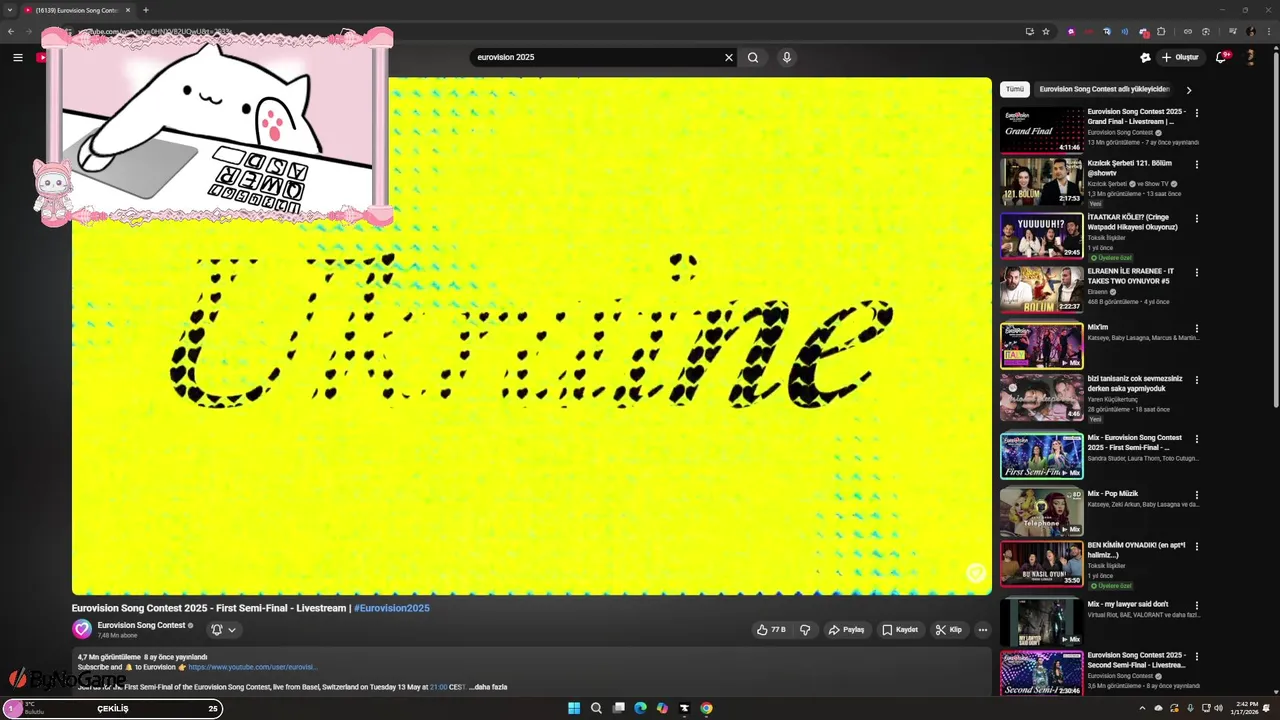
Task: Open Chrome extensions puzzle icon
Action: pos(1162,31)
